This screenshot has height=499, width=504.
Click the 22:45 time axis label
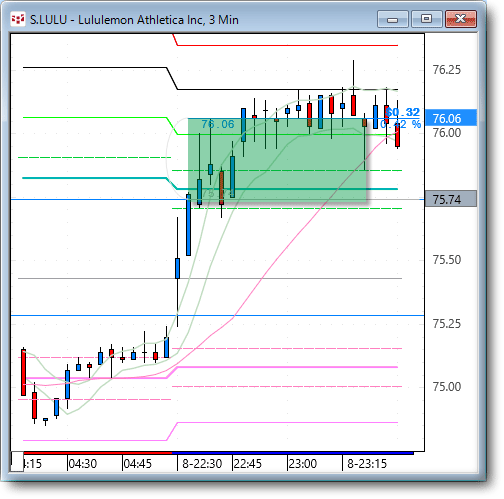pos(248,464)
